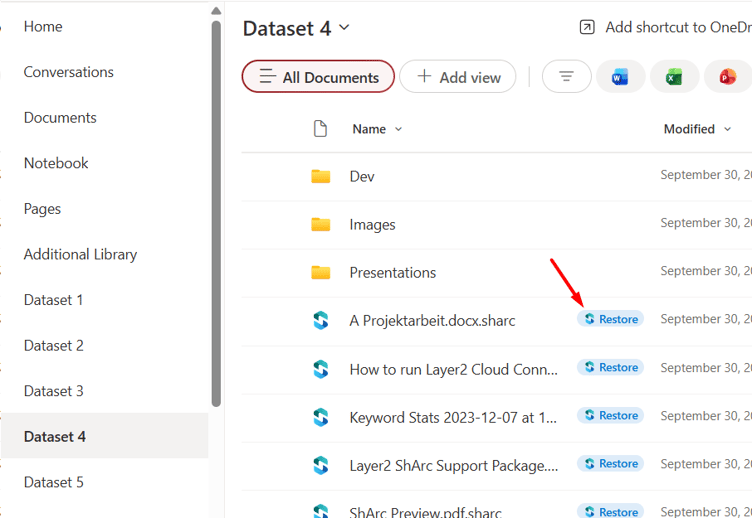Click the Dev folder icon
Image resolution: width=752 pixels, height=518 pixels.
point(321,176)
